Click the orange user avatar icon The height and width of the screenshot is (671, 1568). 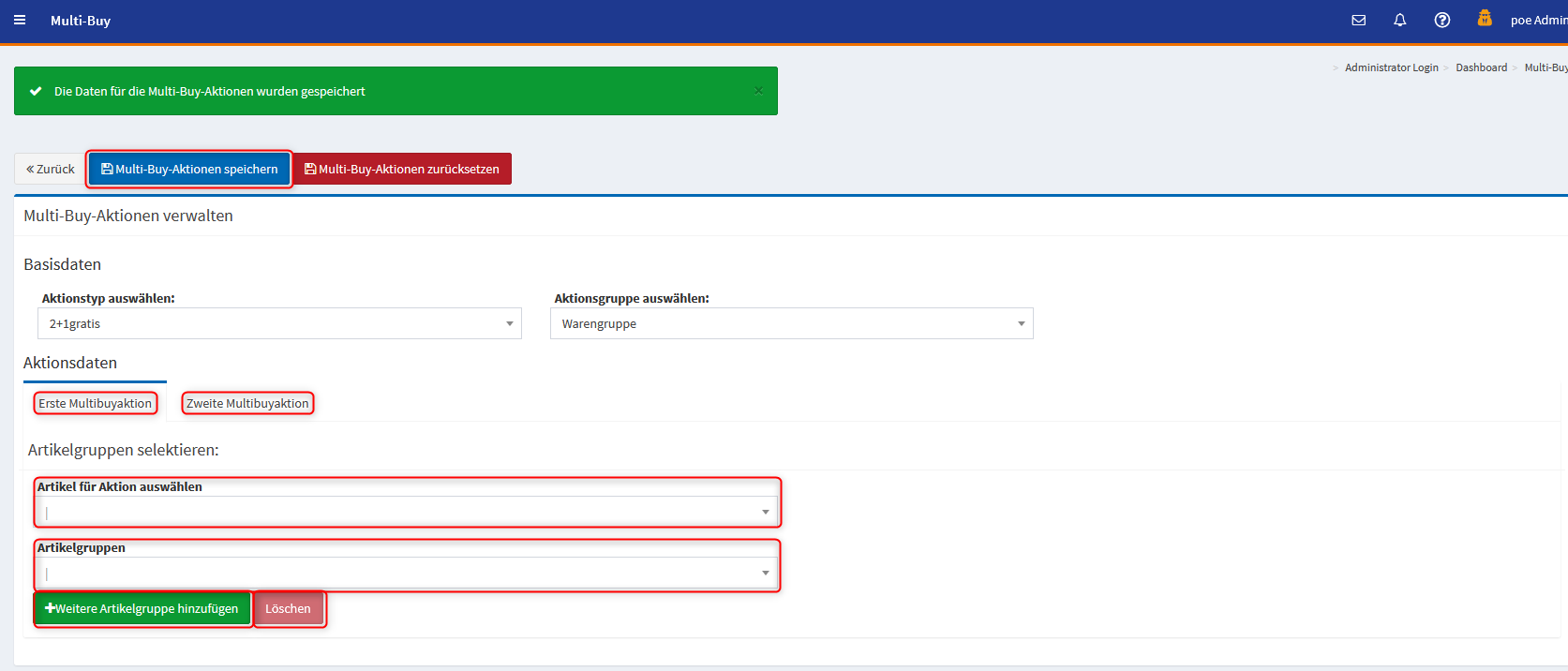coord(1485,19)
